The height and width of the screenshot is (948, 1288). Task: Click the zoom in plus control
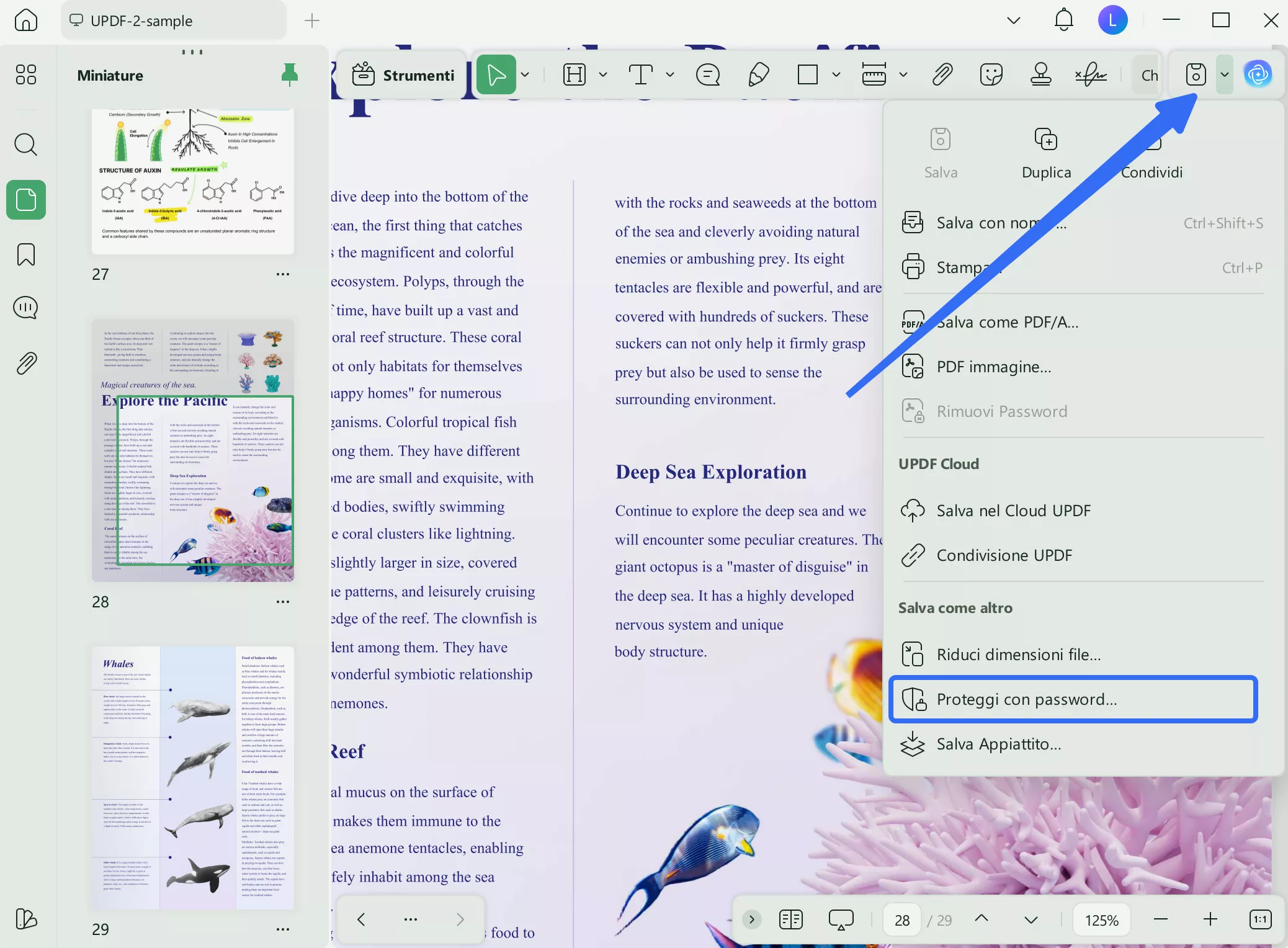click(x=1210, y=919)
